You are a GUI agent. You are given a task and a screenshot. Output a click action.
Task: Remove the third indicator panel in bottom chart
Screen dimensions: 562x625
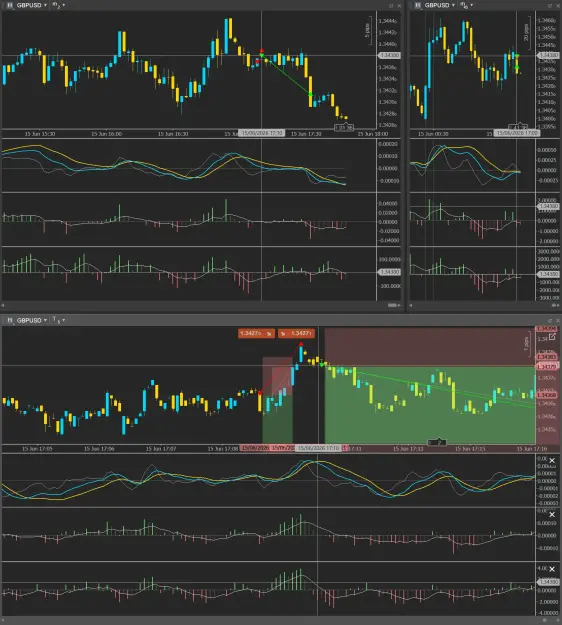pyautogui.click(x=552, y=569)
